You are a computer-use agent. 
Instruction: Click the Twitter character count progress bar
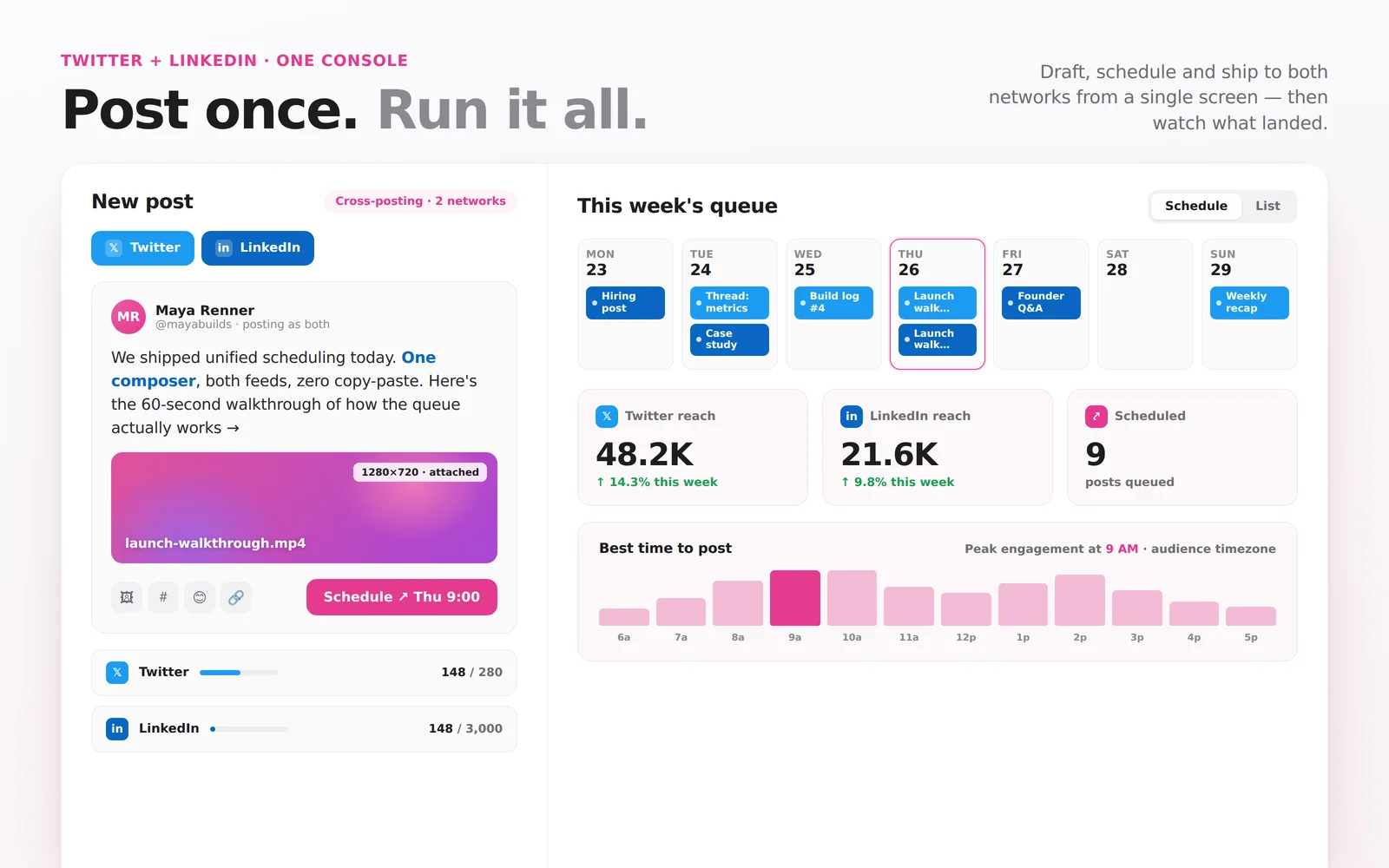pyautogui.click(x=239, y=673)
